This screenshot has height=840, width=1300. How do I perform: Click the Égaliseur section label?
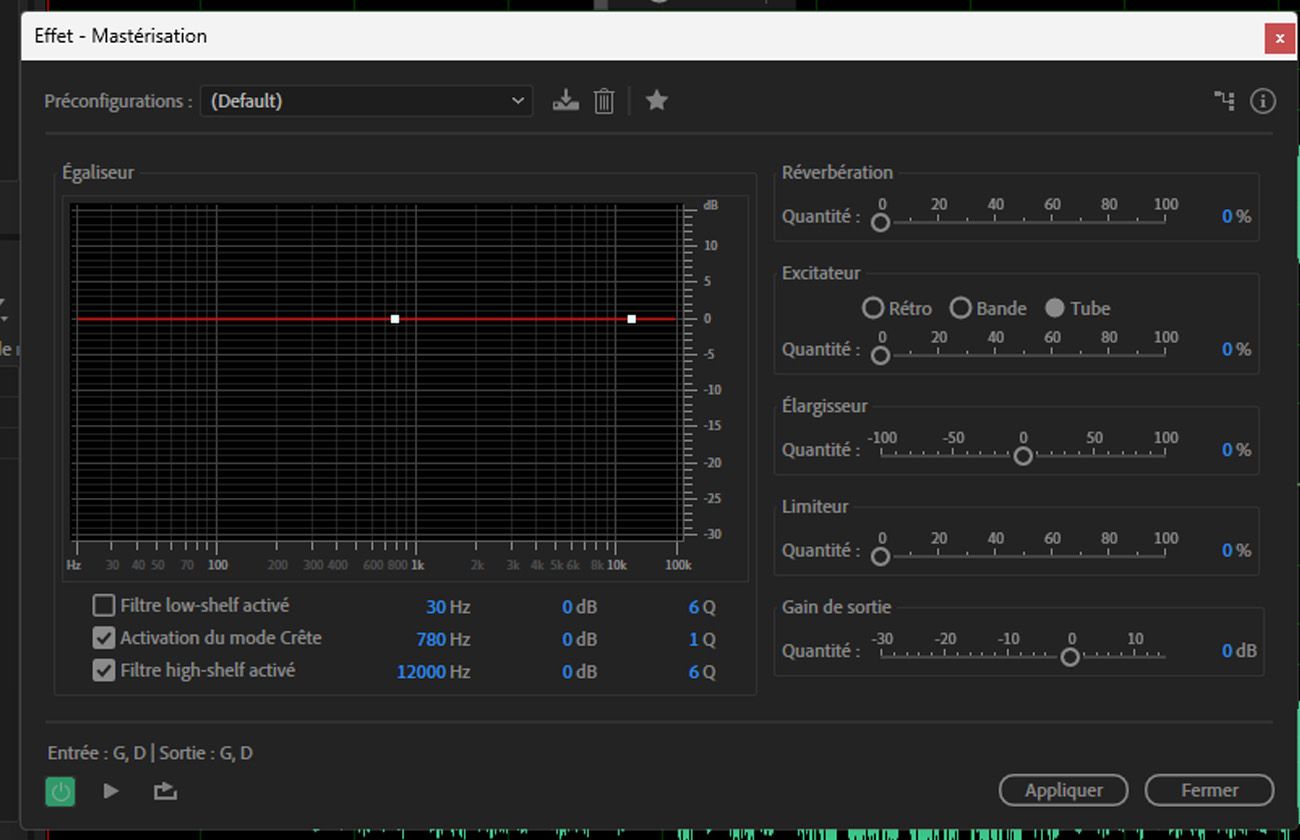pos(98,173)
